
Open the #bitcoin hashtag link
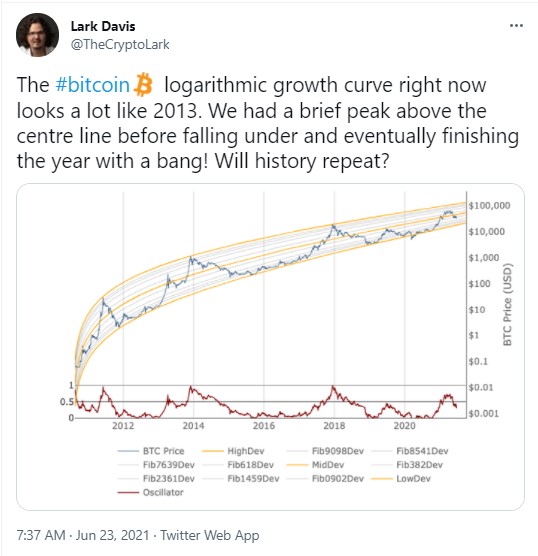pyautogui.click(x=93, y=85)
